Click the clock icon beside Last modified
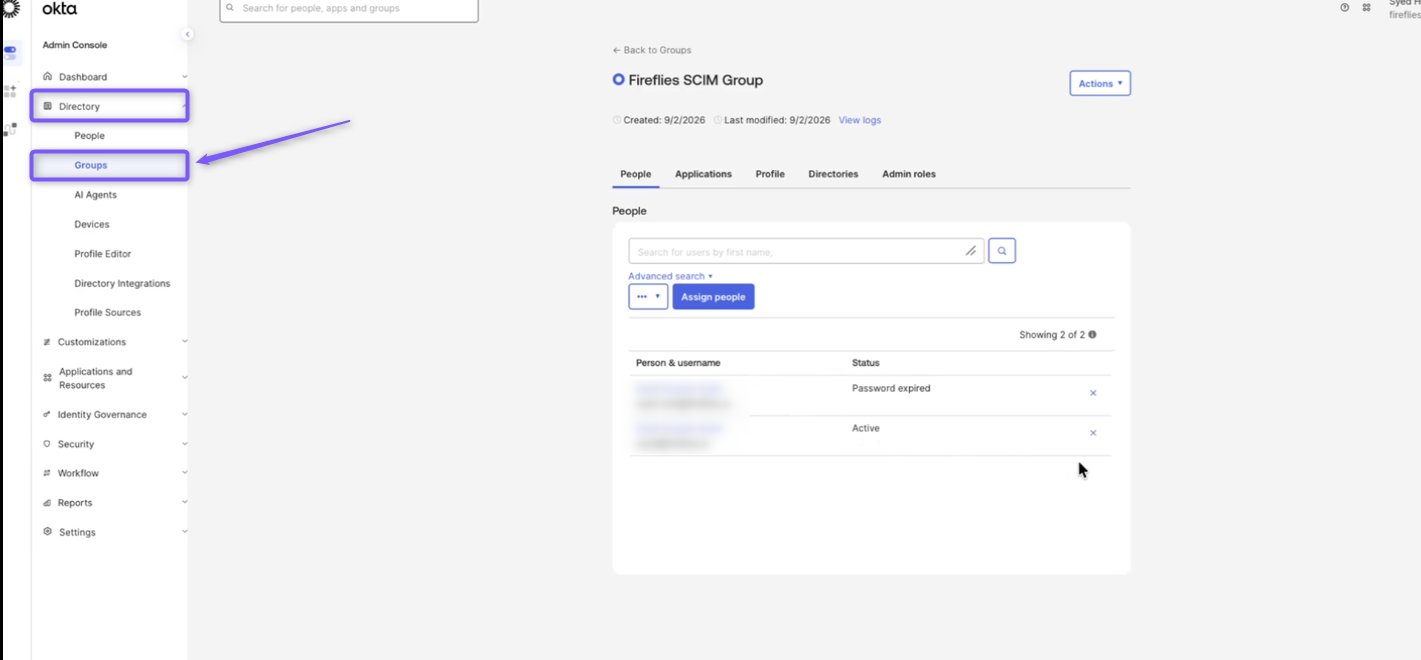 pyautogui.click(x=718, y=120)
